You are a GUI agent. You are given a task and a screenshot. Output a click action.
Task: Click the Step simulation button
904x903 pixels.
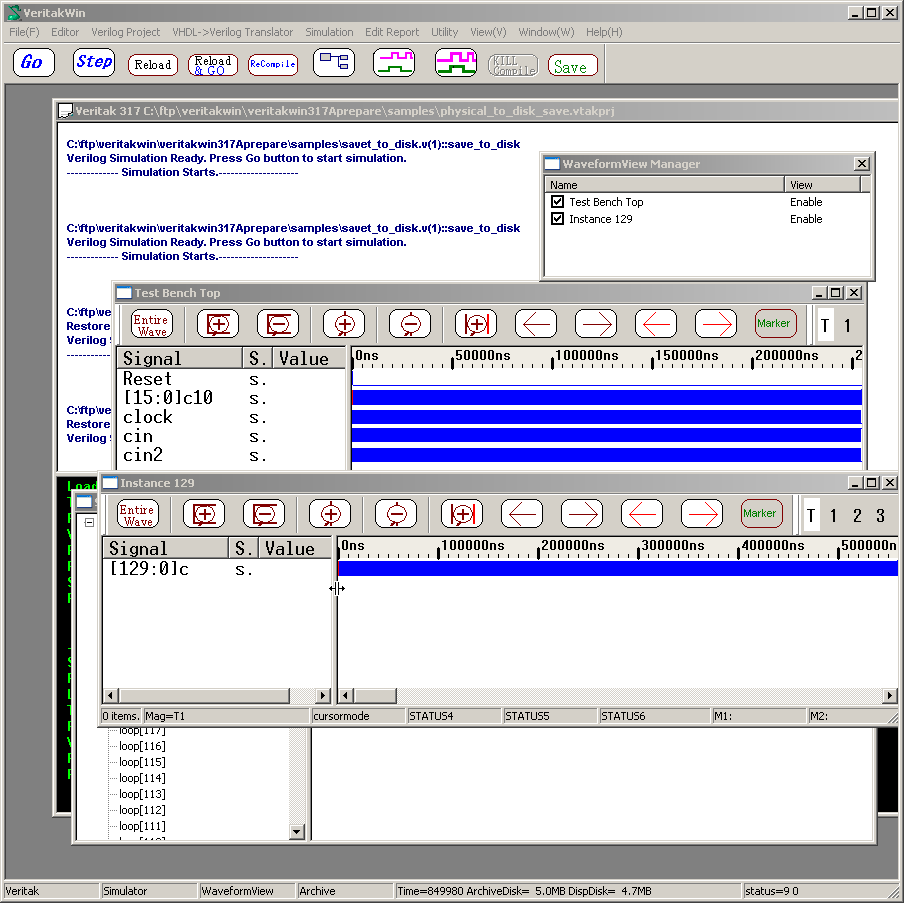pos(93,62)
